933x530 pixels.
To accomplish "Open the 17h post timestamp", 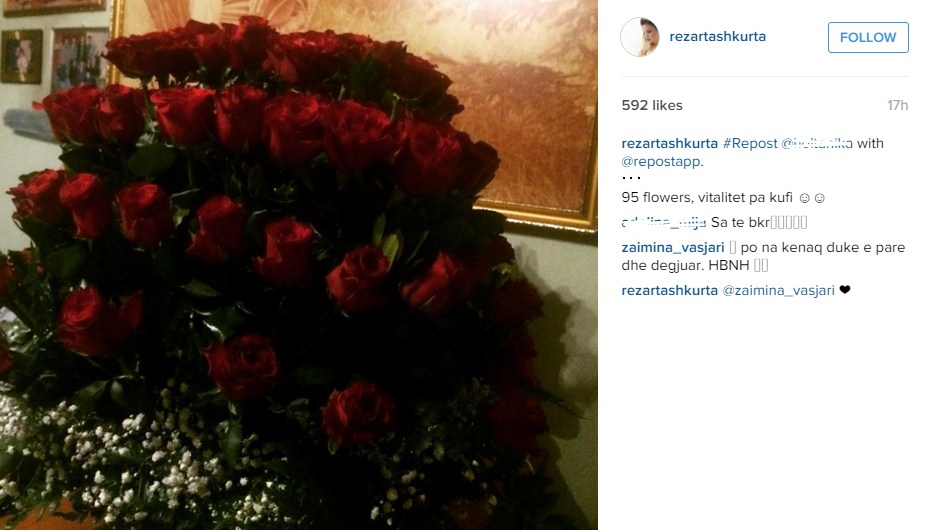I will coord(897,105).
